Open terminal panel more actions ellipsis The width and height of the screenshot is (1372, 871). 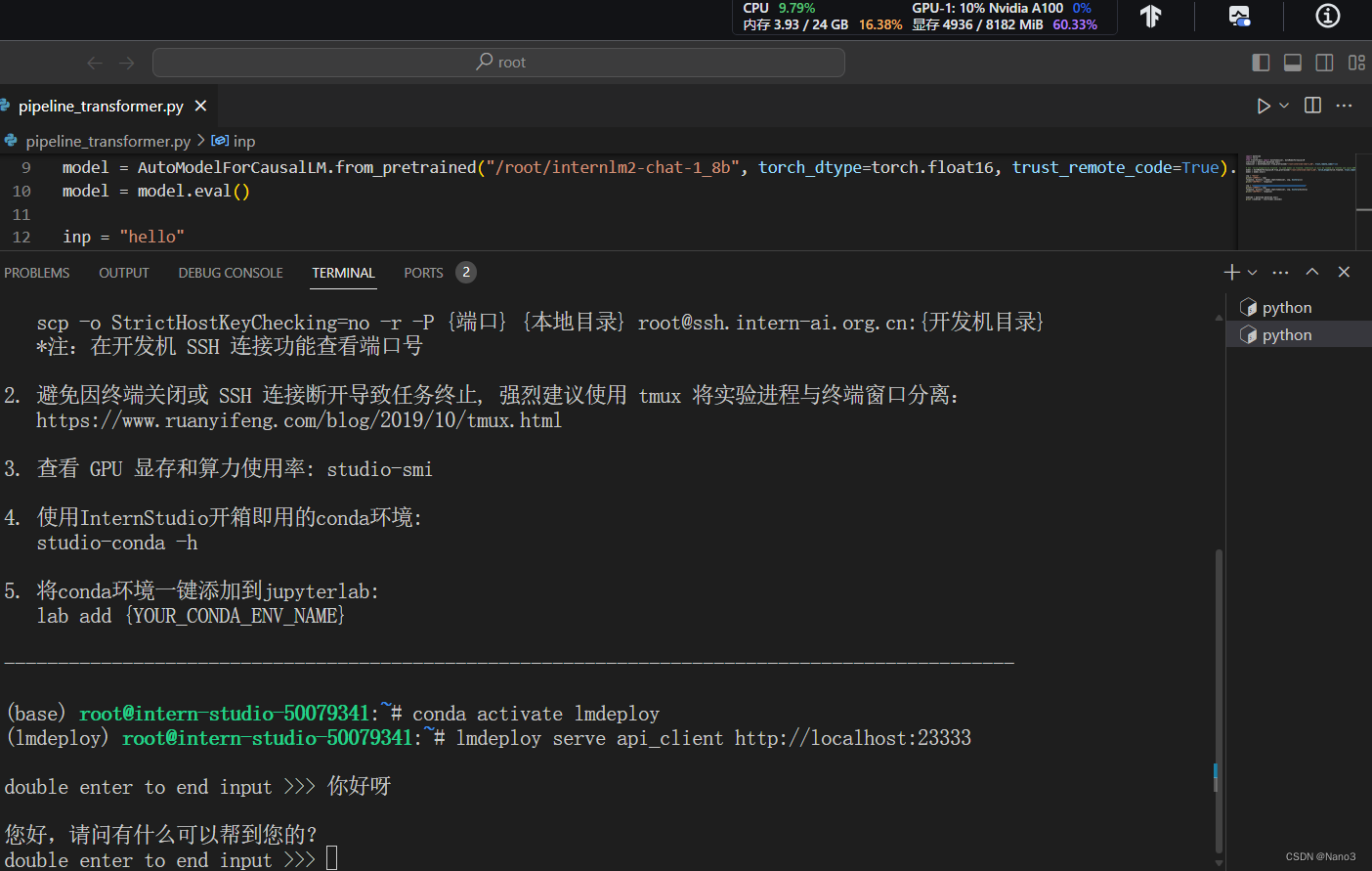tap(1281, 273)
